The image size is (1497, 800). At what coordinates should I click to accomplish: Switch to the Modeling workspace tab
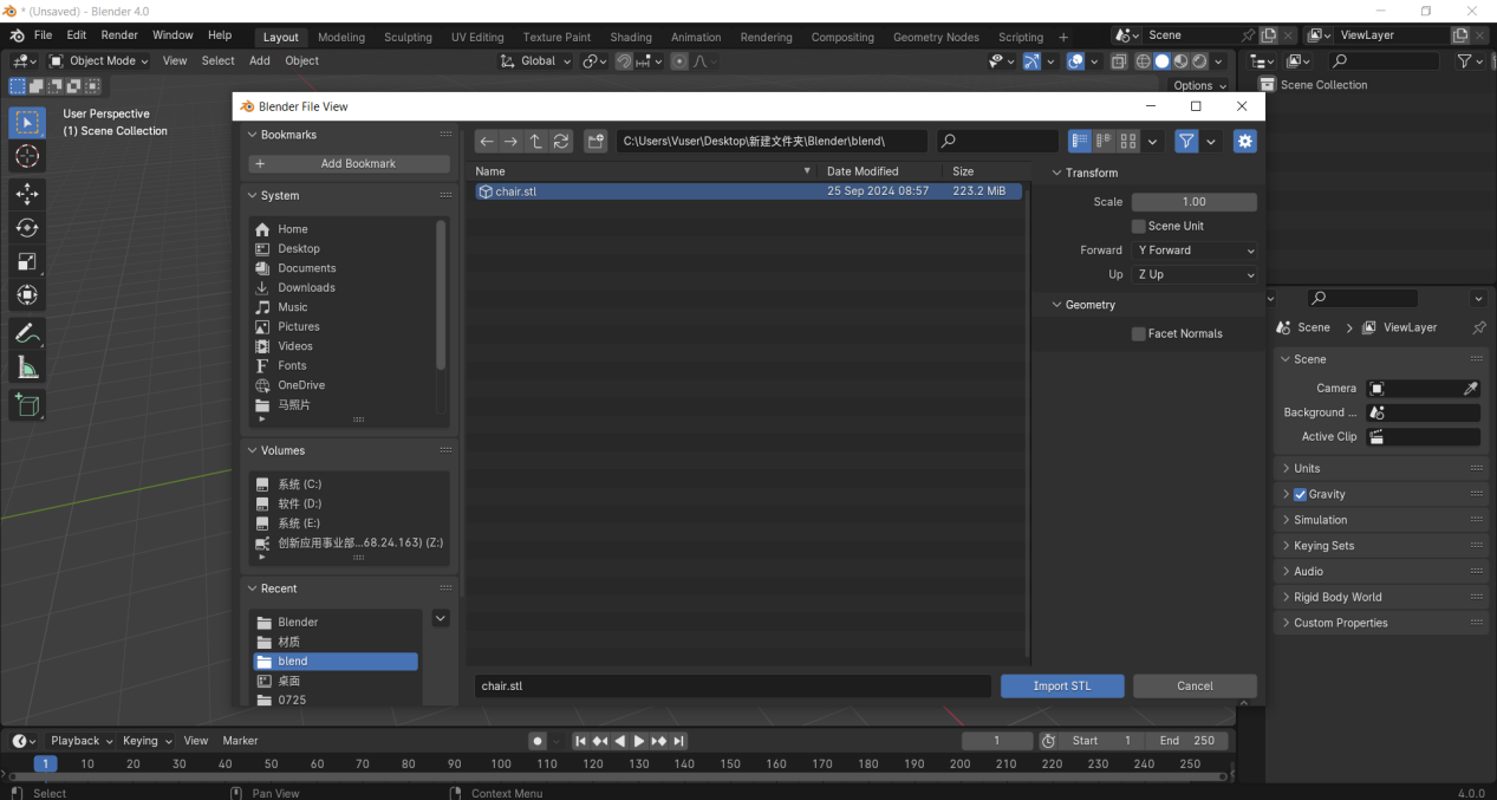(341, 37)
